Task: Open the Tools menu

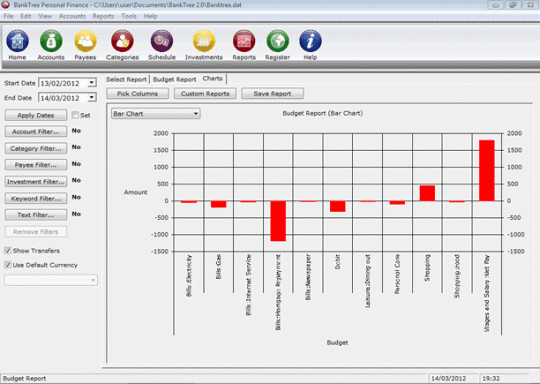Action: pyautogui.click(x=129, y=16)
